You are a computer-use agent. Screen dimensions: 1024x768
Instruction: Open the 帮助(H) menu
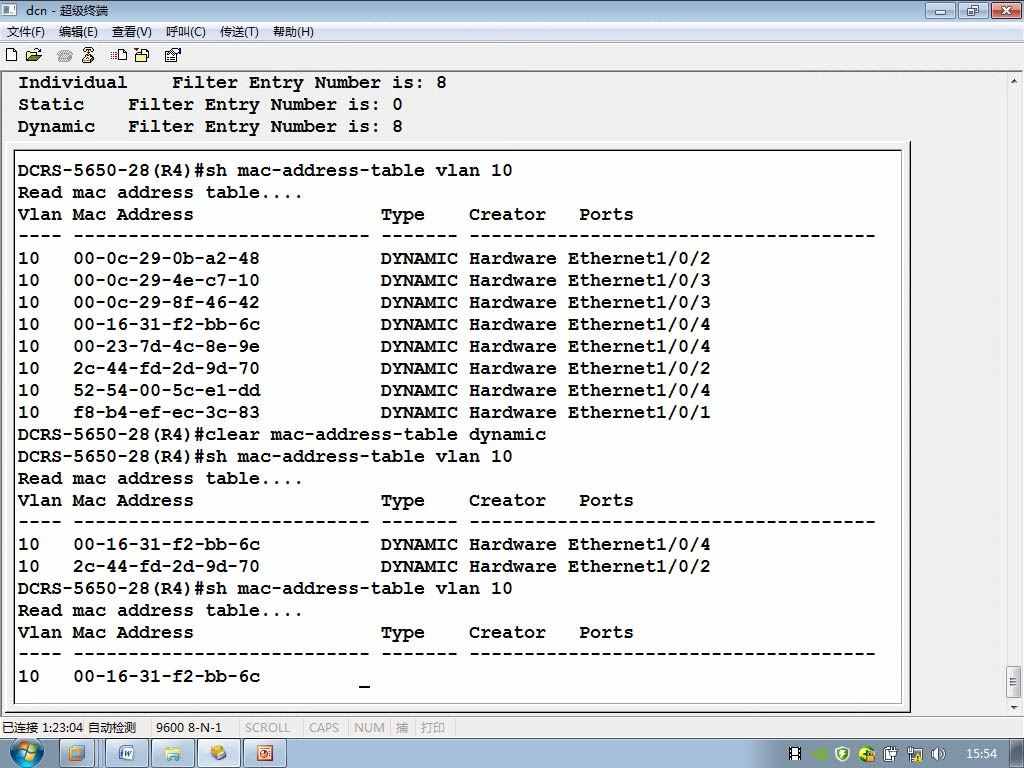[x=293, y=32]
